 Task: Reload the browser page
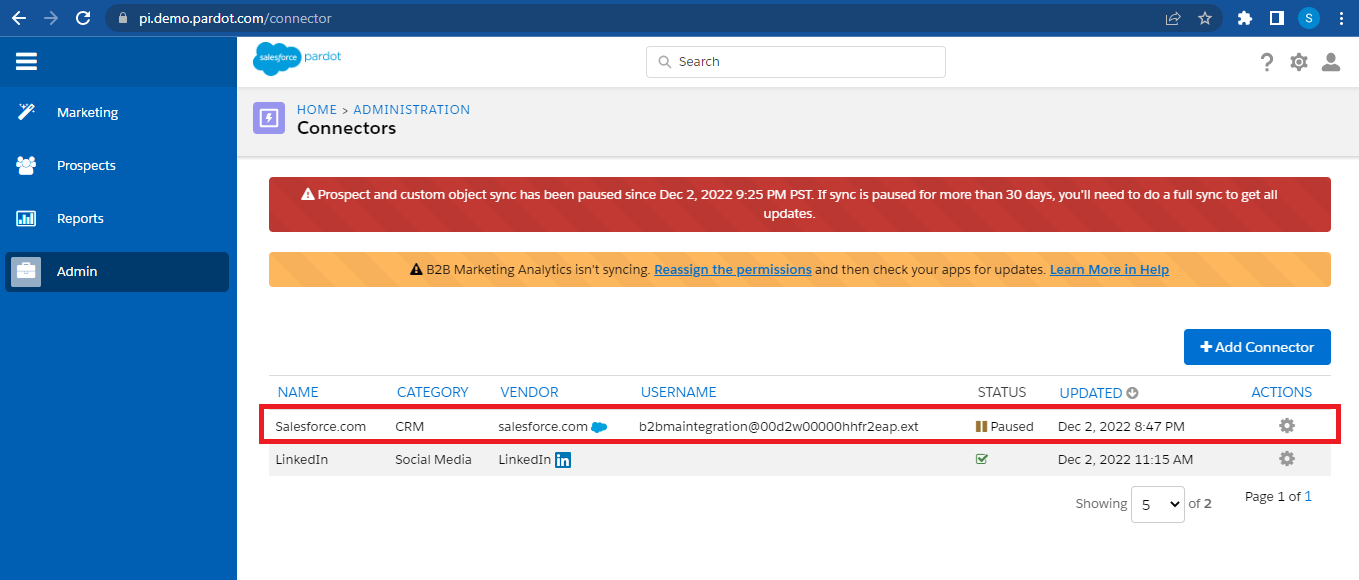(83, 18)
